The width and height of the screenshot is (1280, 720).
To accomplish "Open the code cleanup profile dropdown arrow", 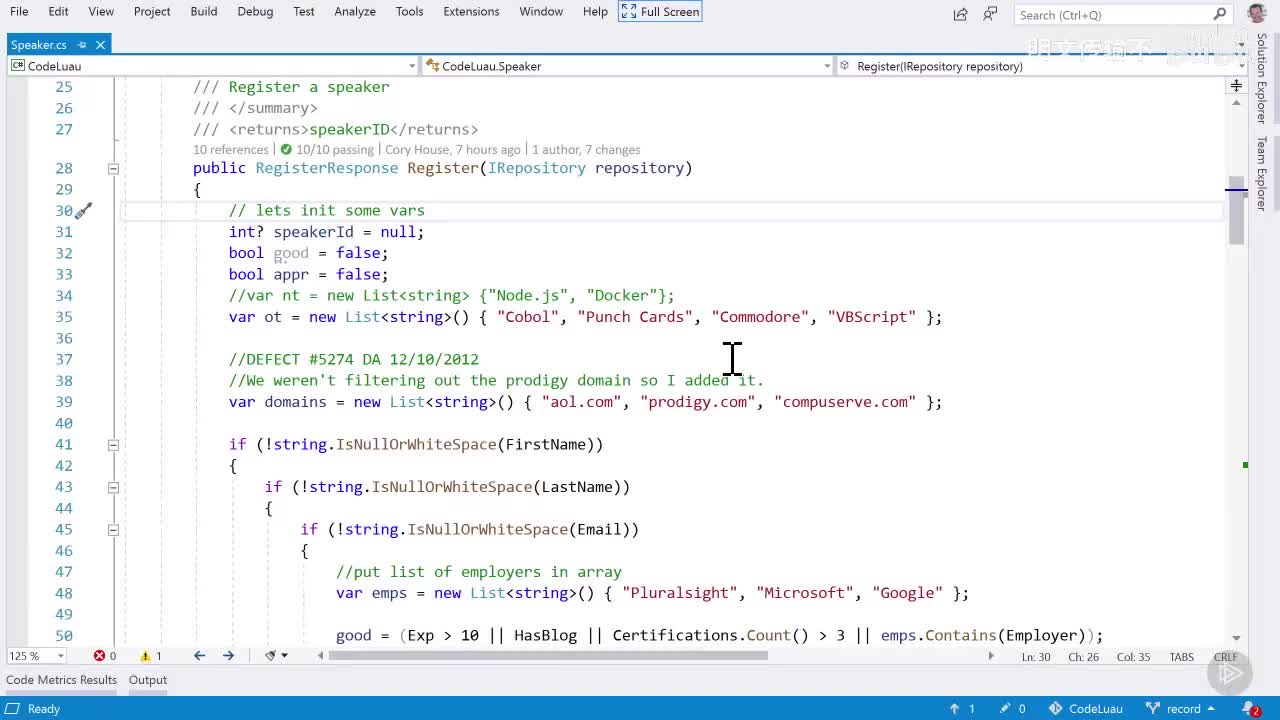I will pyautogui.click(x=284, y=656).
